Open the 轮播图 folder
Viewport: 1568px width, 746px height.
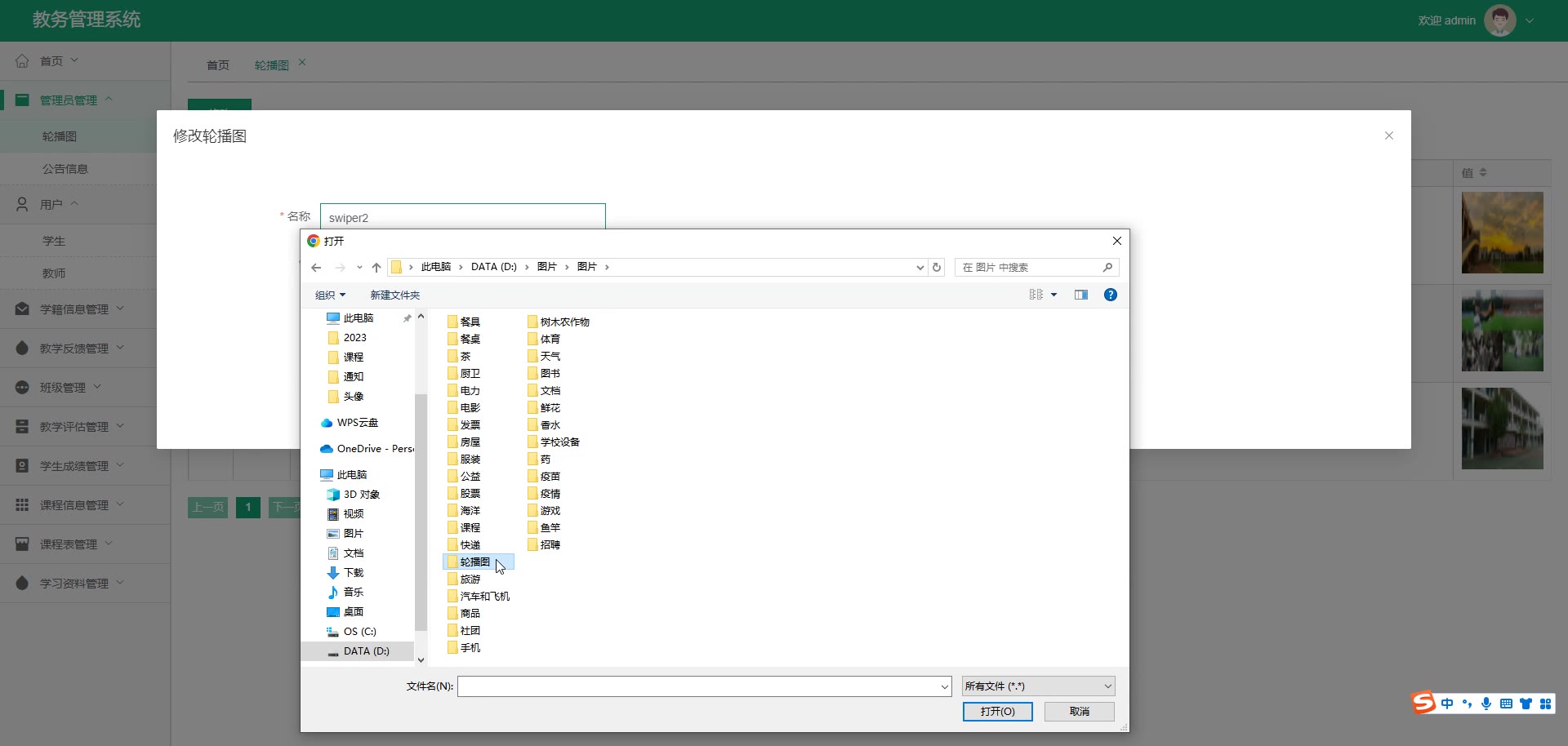(x=474, y=562)
